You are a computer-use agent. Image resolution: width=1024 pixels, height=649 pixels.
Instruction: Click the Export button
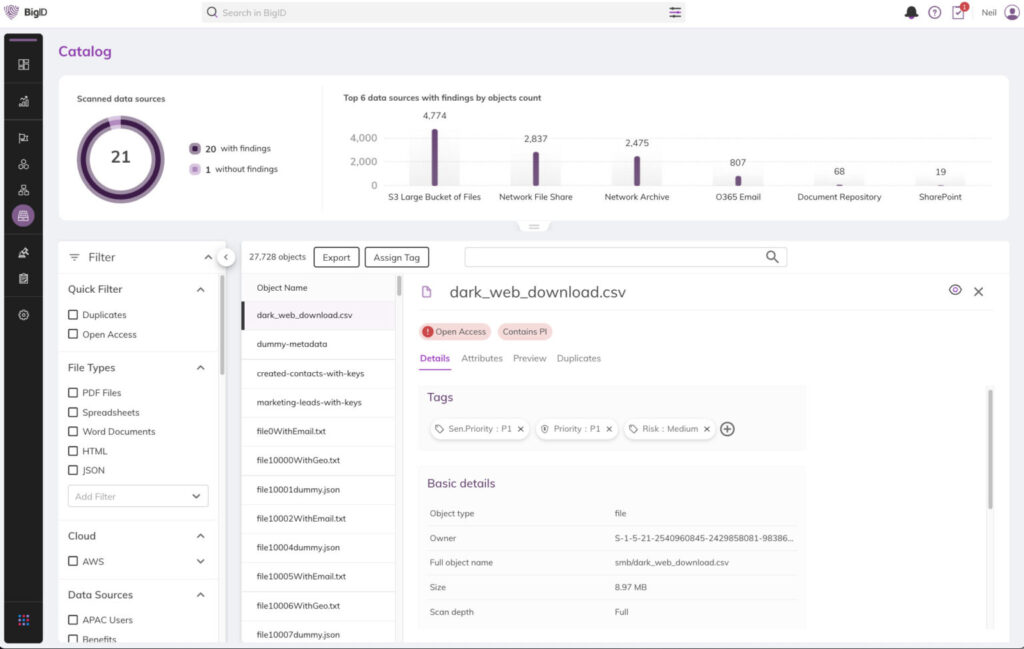coord(336,257)
